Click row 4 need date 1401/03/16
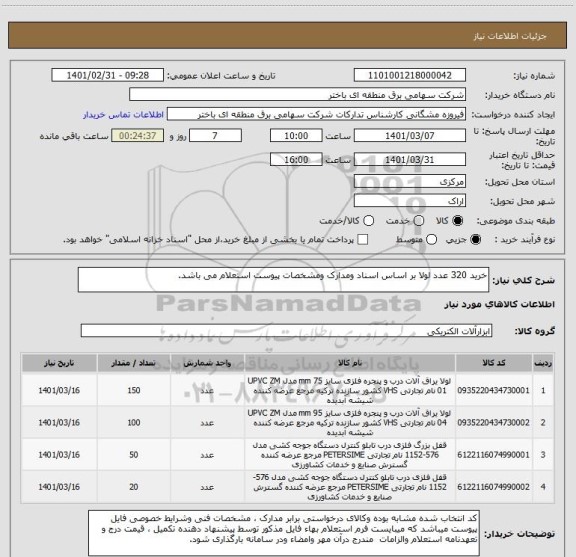The width and height of the screenshot is (576, 557). pos(59,487)
